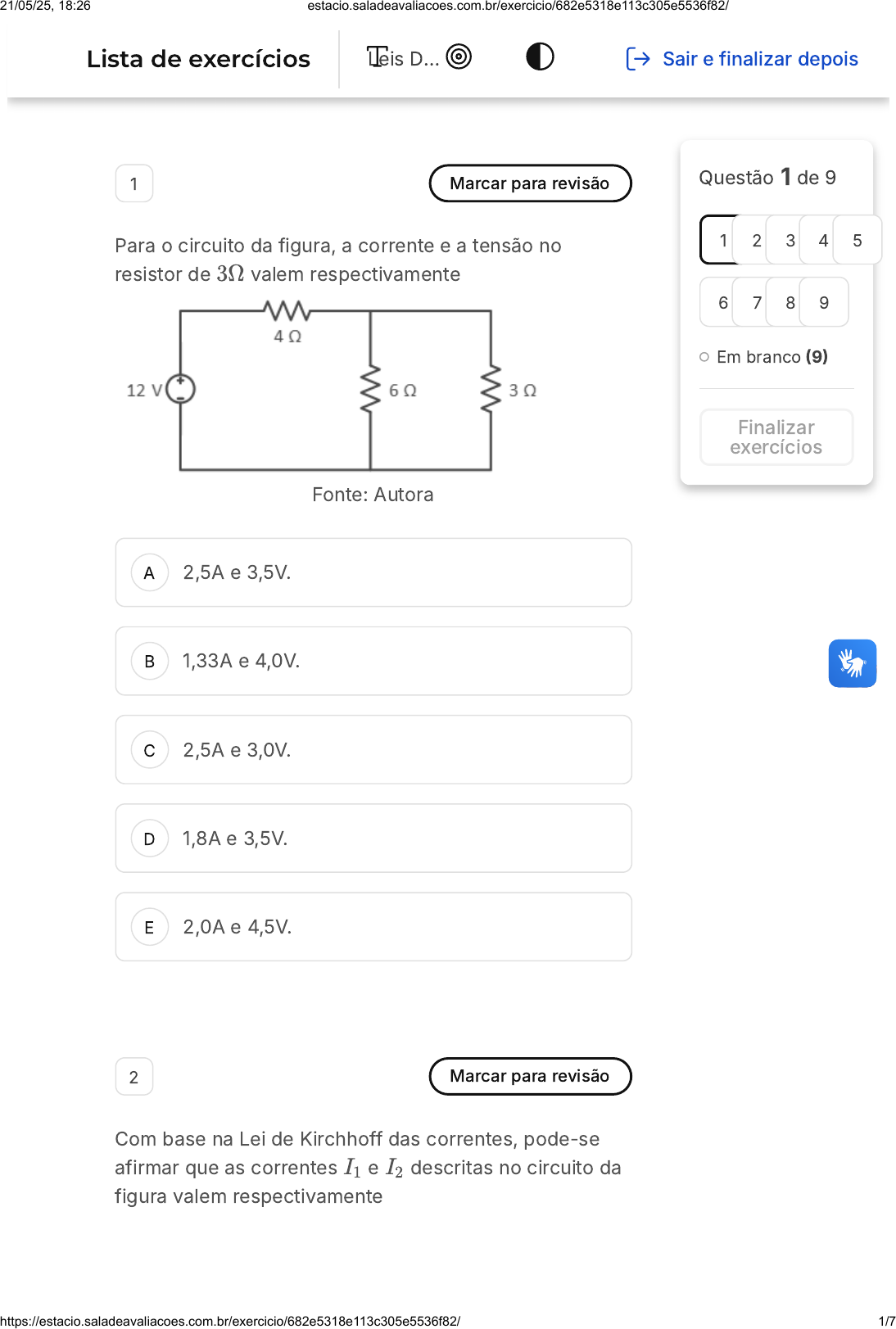896x1329 pixels.
Task: Open question 7 from the question panel
Action: 757,302
